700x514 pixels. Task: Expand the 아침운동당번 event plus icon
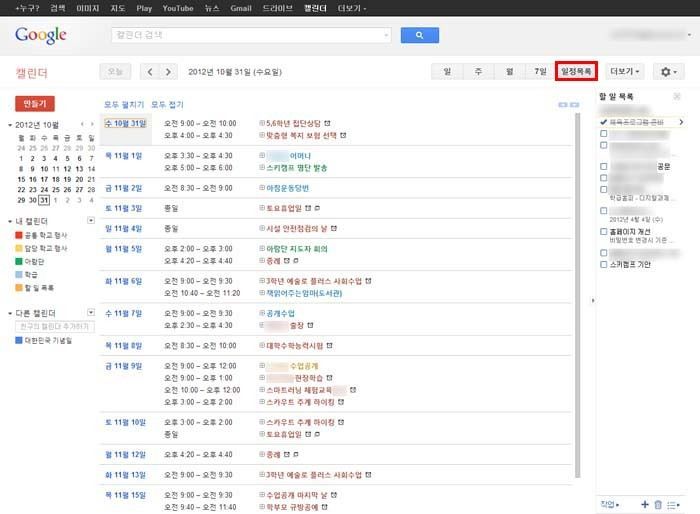point(262,188)
